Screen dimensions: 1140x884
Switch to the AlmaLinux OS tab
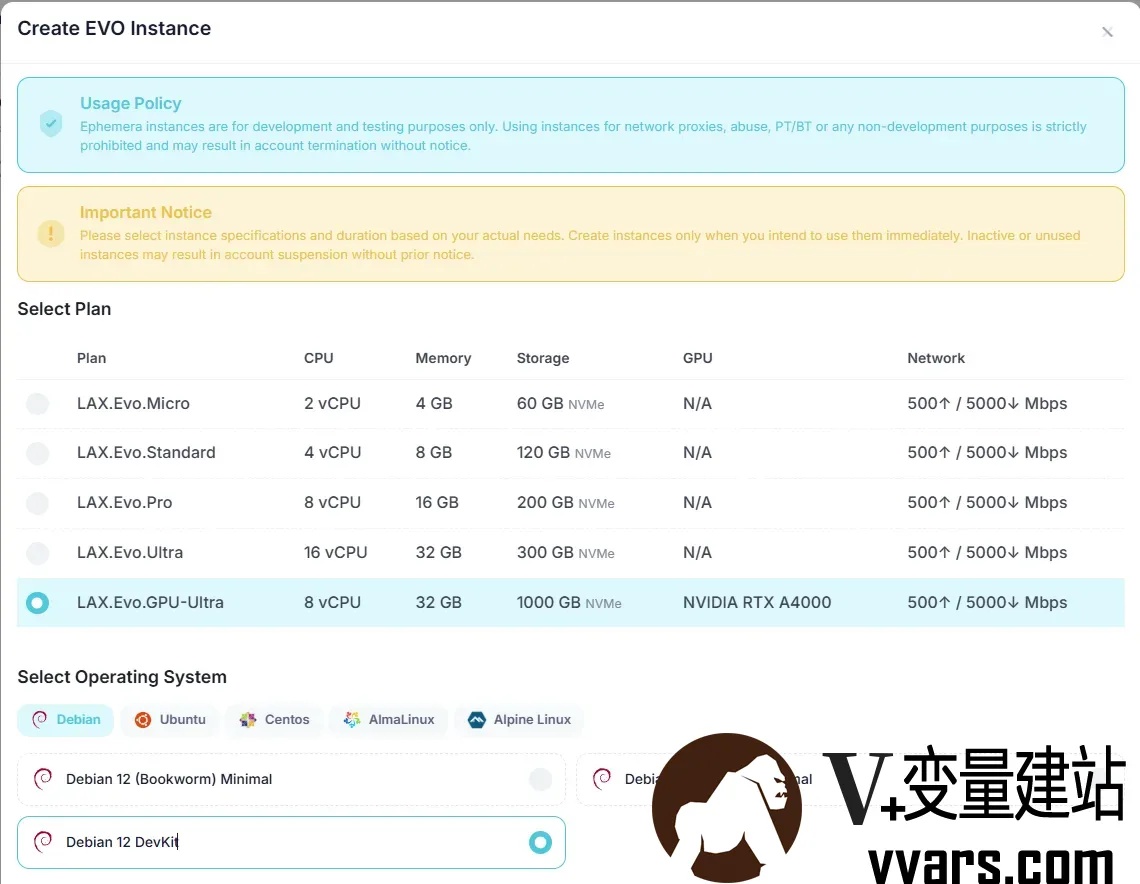pyautogui.click(x=388, y=720)
